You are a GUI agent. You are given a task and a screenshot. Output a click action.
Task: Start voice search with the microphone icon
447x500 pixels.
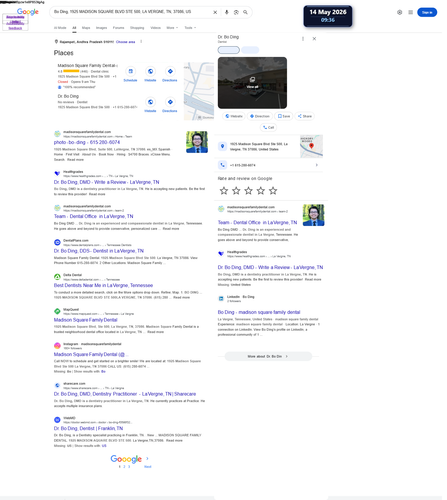[x=227, y=12]
